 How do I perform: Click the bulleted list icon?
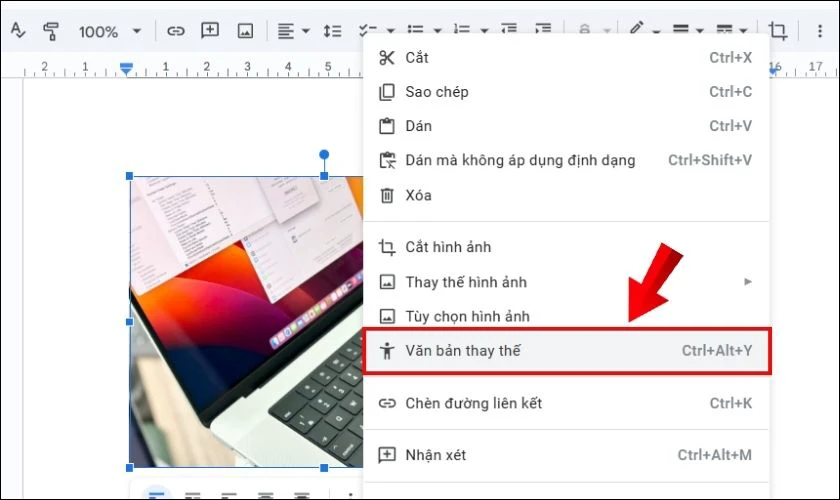pyautogui.click(x=415, y=29)
